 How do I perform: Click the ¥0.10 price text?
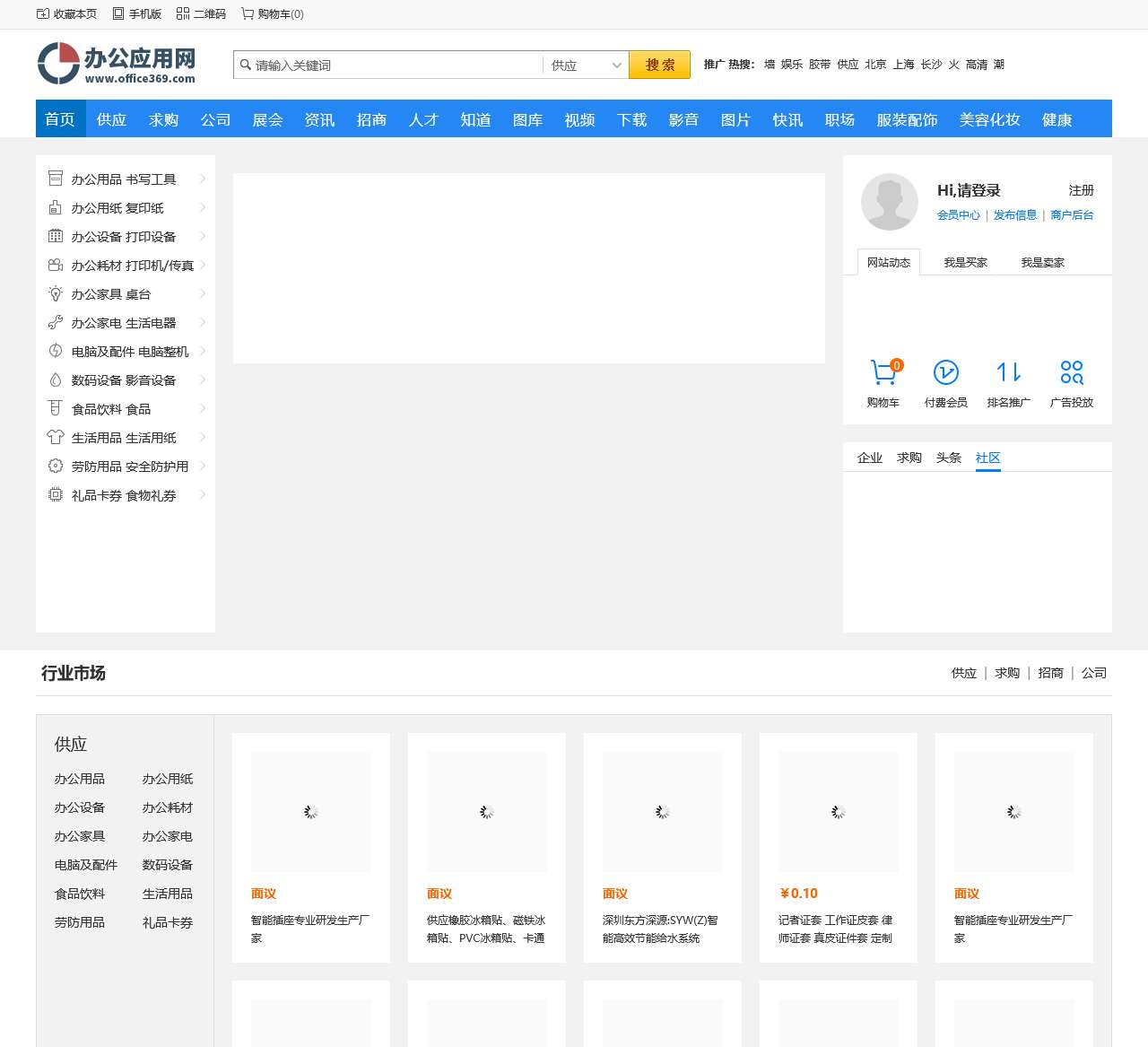[798, 894]
